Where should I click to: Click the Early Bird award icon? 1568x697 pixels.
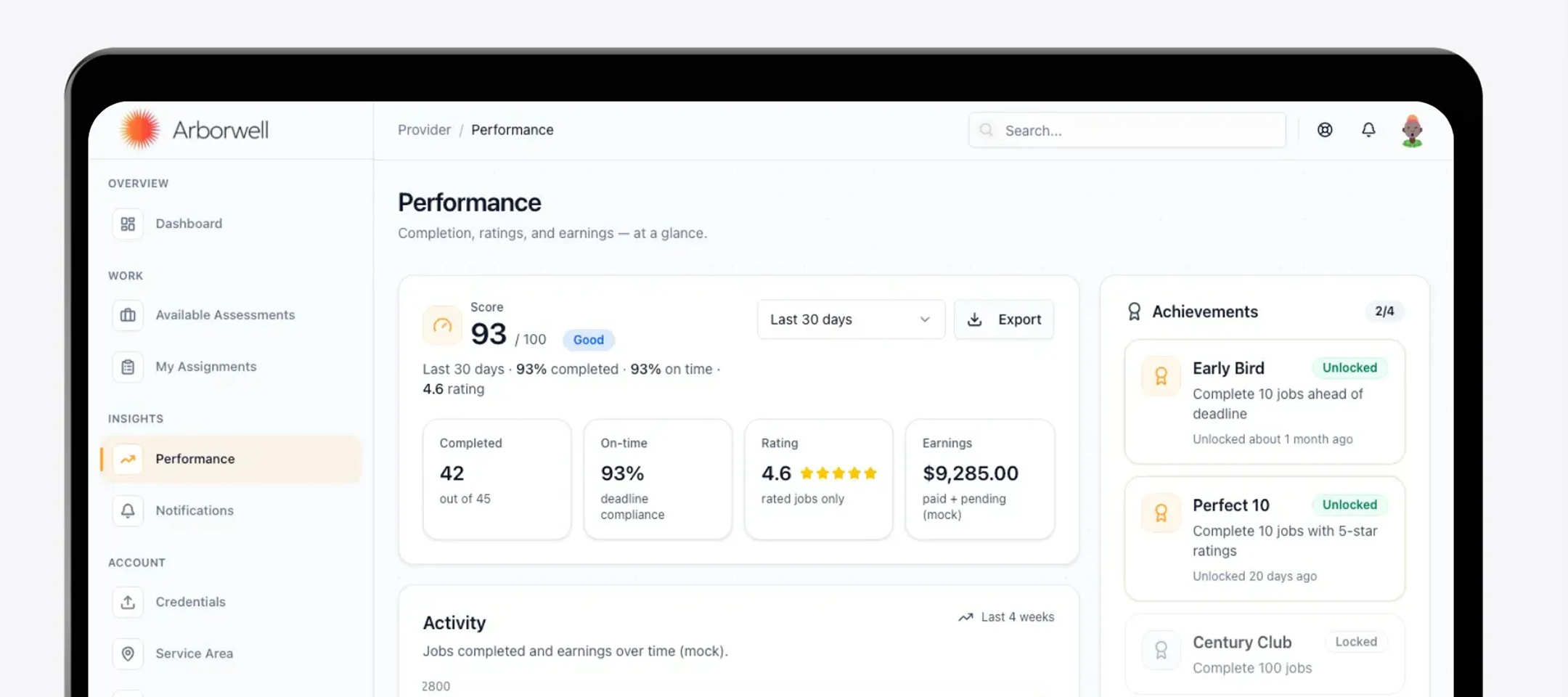click(1161, 376)
